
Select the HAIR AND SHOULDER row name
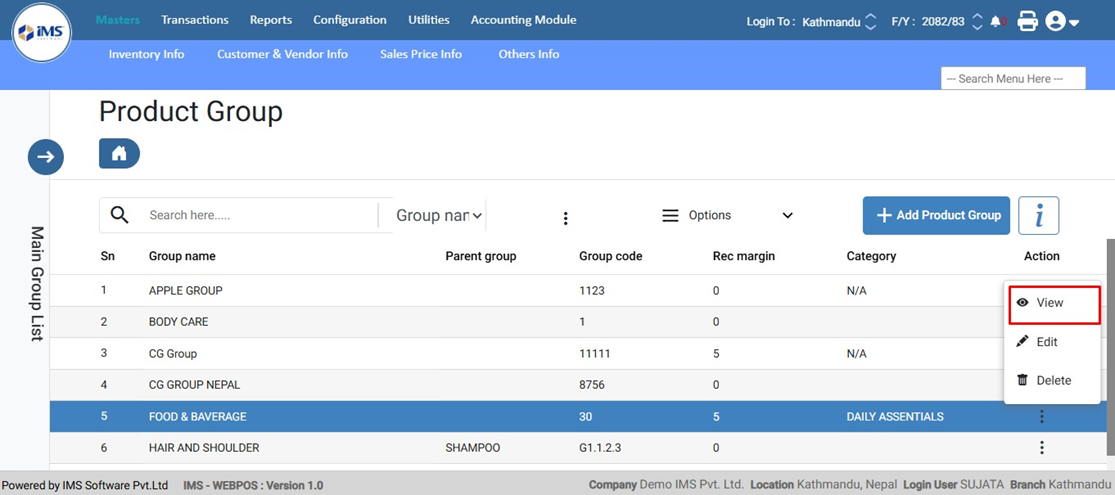point(204,447)
